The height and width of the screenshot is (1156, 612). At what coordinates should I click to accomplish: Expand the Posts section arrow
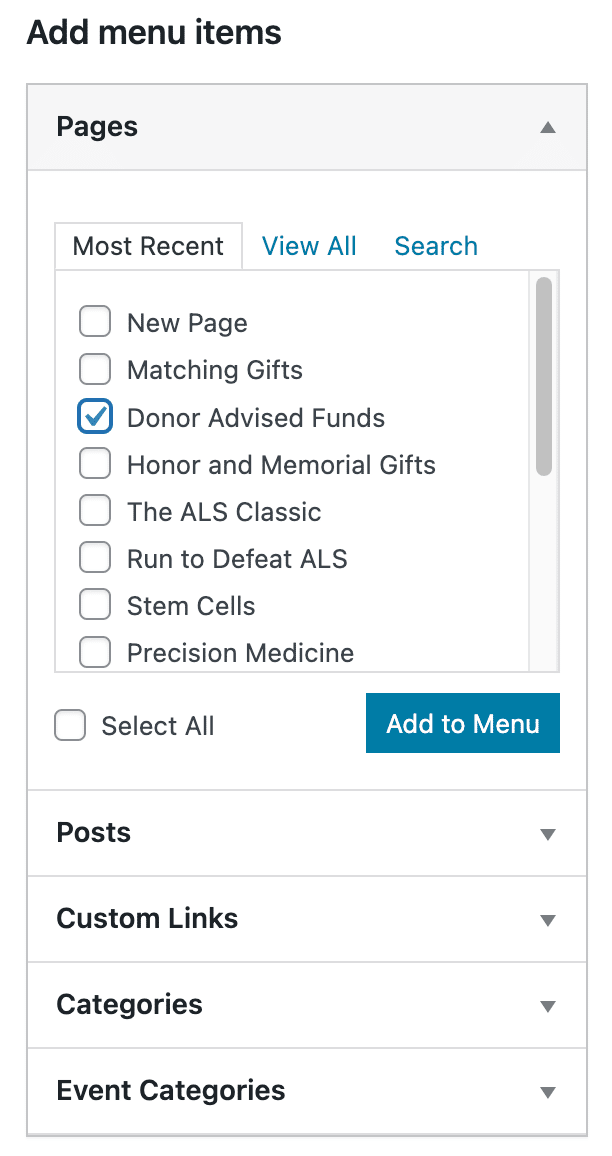[547, 834]
